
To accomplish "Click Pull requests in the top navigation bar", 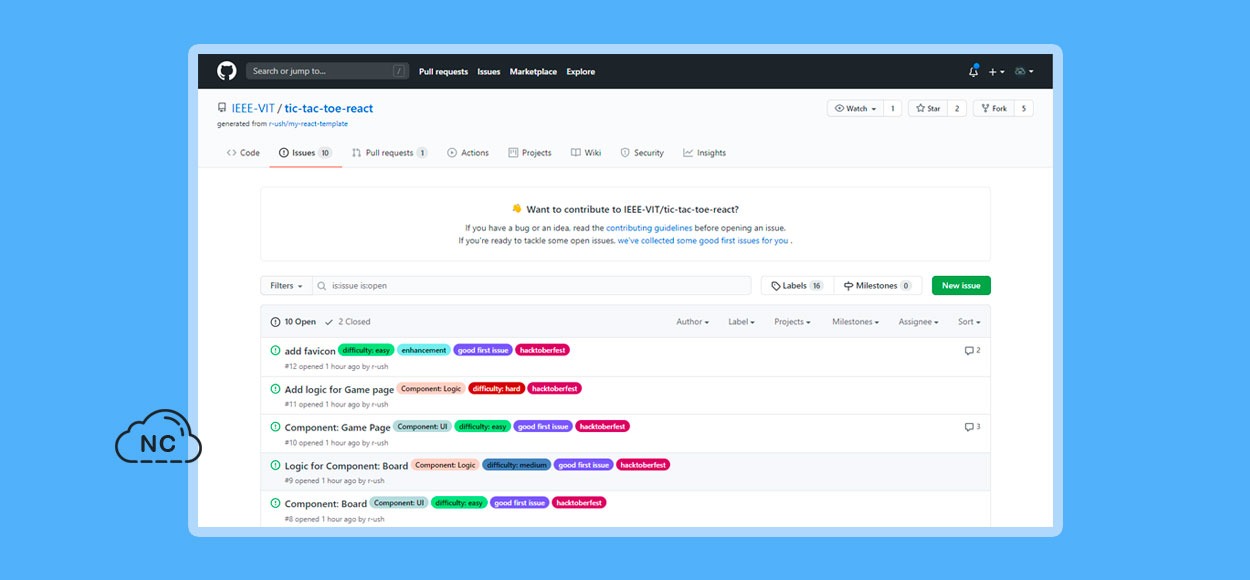I will [x=443, y=72].
